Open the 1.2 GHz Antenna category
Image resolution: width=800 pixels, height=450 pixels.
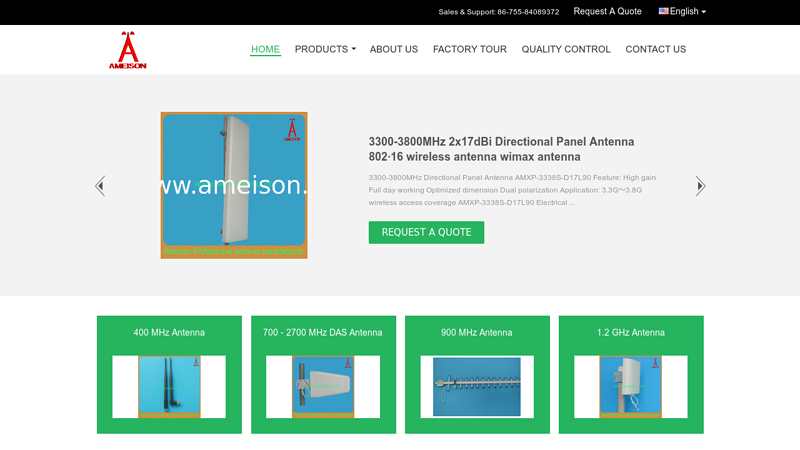pyautogui.click(x=631, y=333)
